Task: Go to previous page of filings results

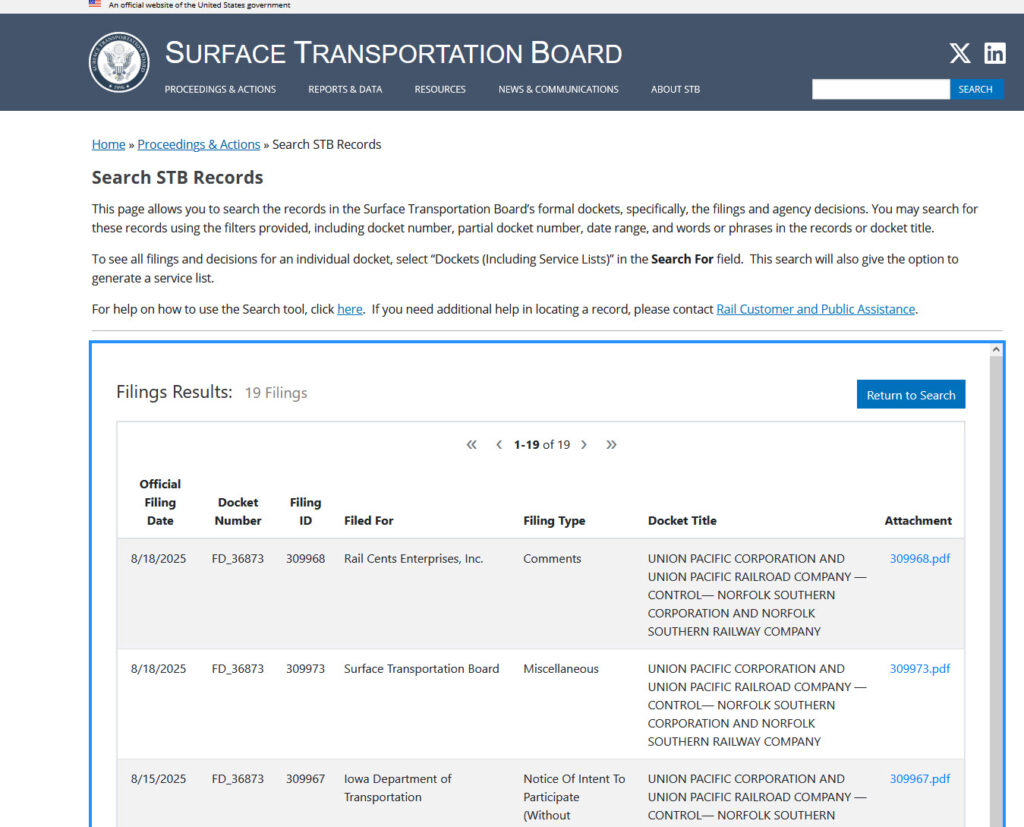Action: [499, 445]
